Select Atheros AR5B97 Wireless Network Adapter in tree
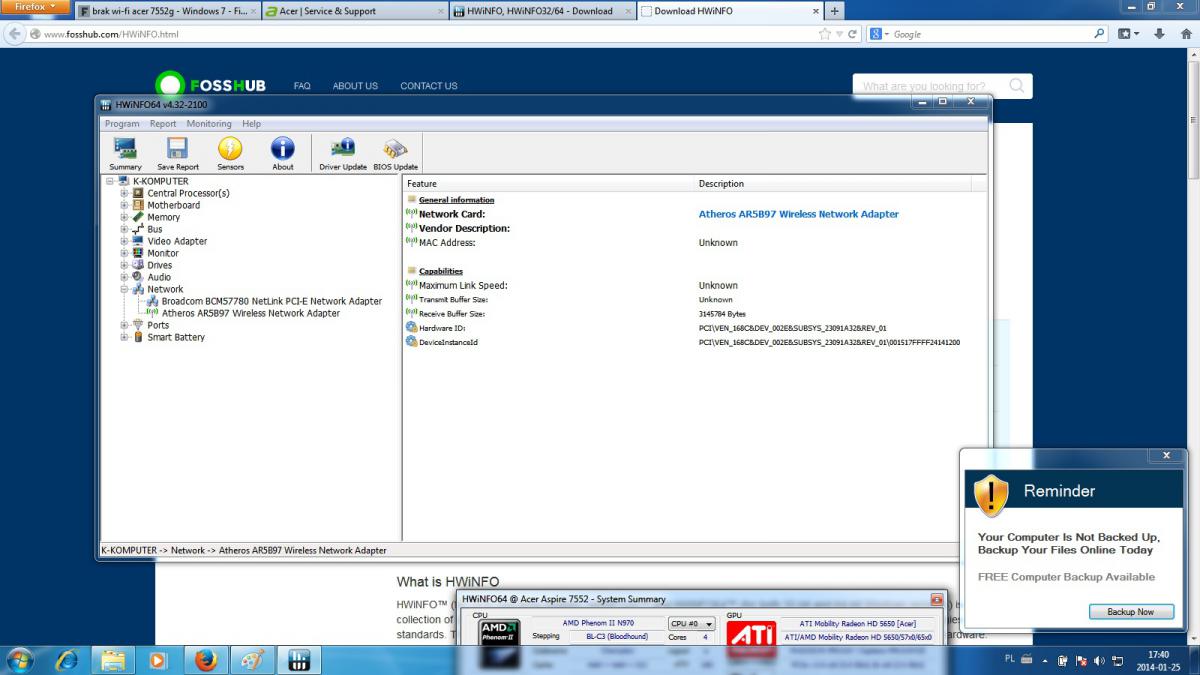 251,313
